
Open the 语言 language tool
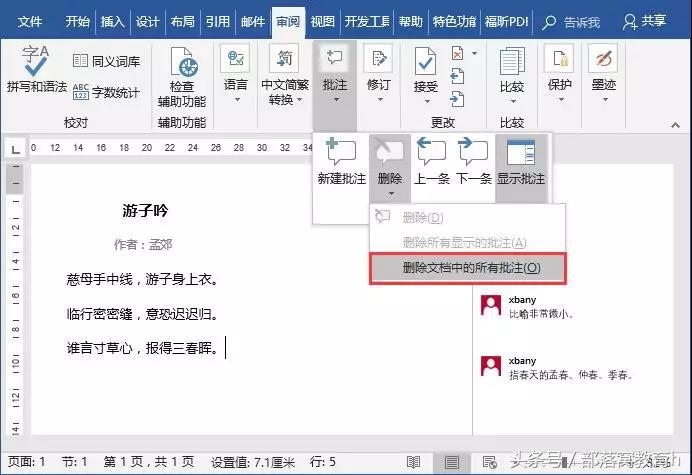pyautogui.click(x=235, y=58)
